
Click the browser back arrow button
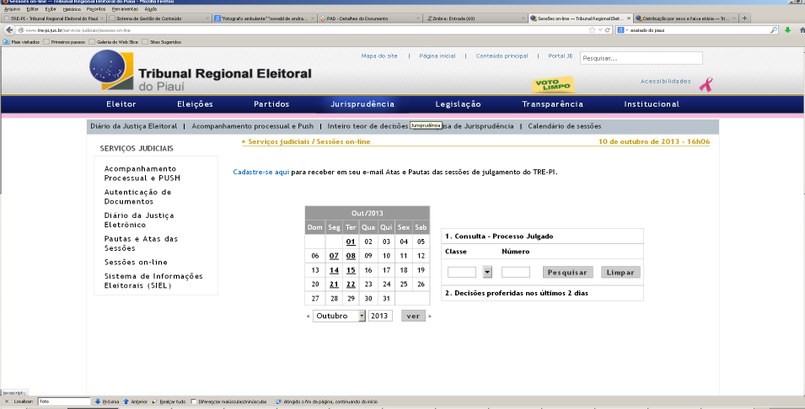click(9, 30)
